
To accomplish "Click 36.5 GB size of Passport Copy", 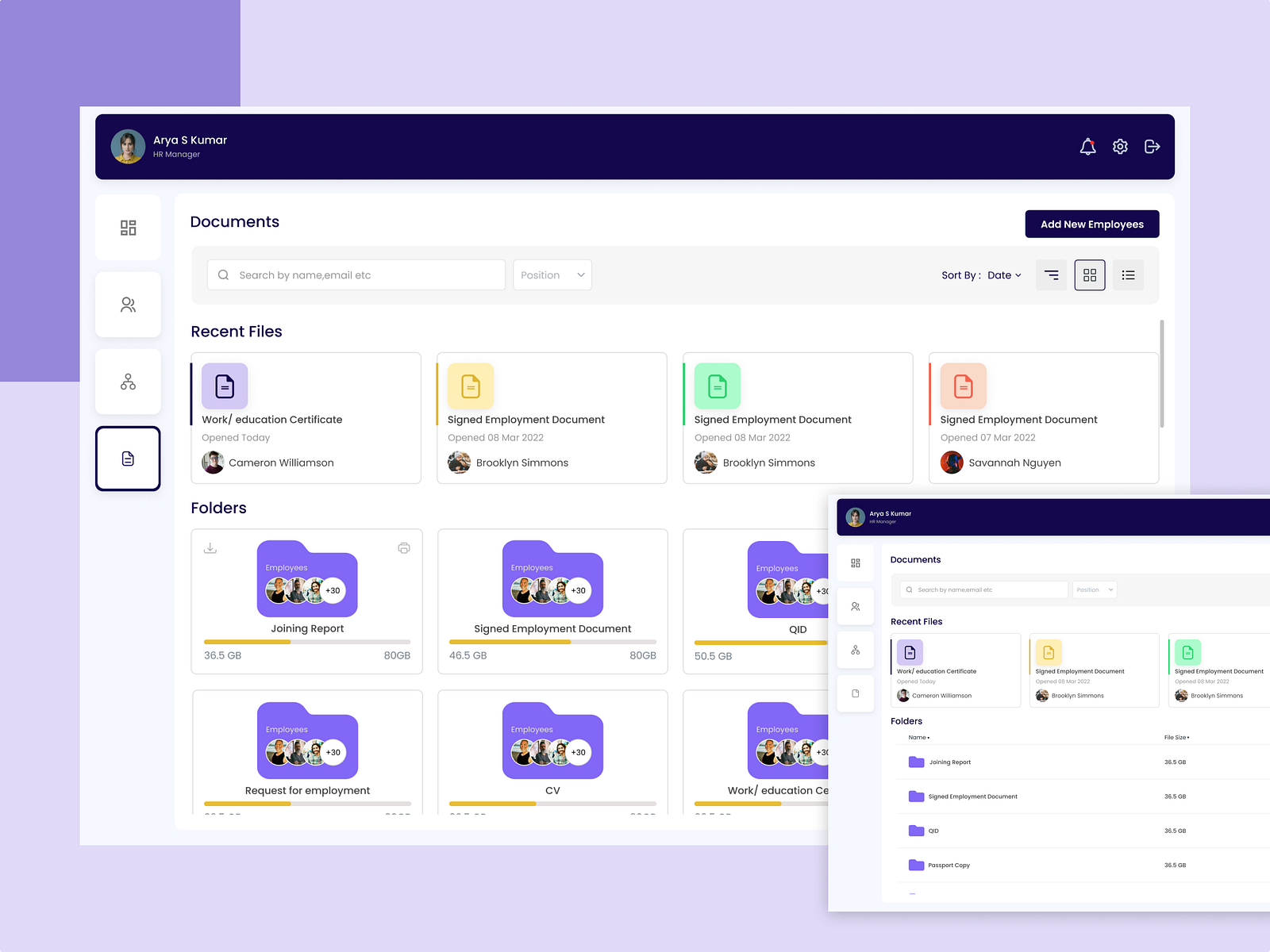I will (x=1175, y=866).
